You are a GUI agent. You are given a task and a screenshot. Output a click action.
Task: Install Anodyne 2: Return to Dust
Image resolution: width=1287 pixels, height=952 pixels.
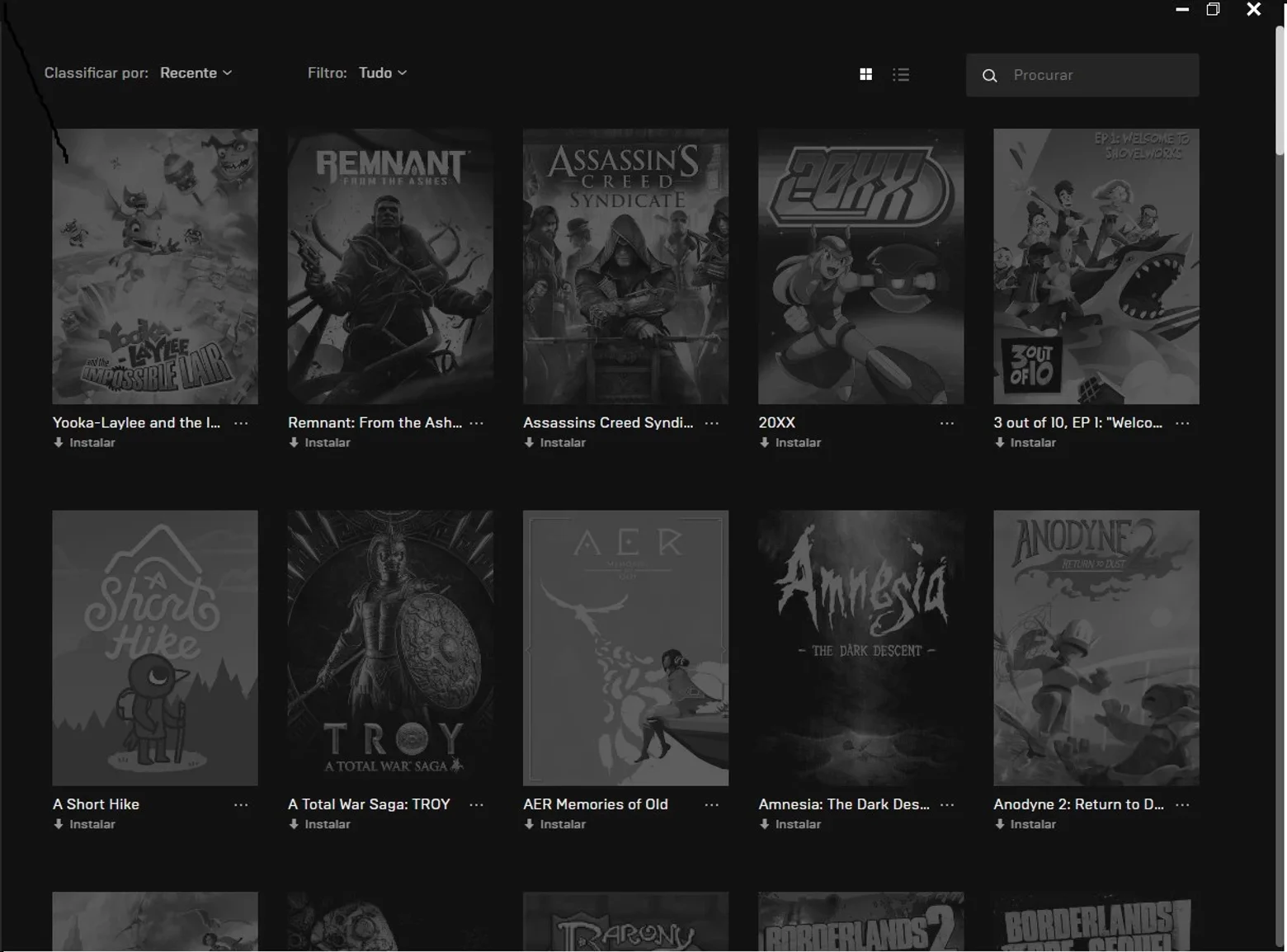click(x=1025, y=824)
